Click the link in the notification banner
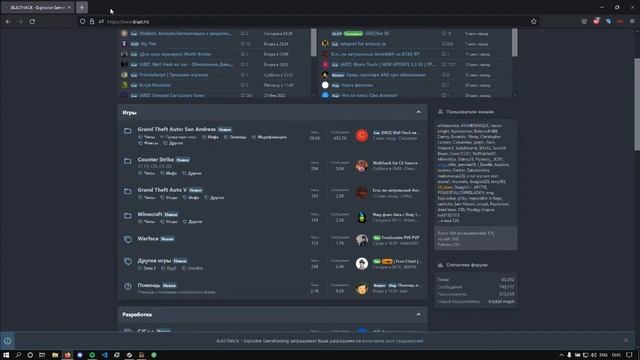 pos(392,341)
